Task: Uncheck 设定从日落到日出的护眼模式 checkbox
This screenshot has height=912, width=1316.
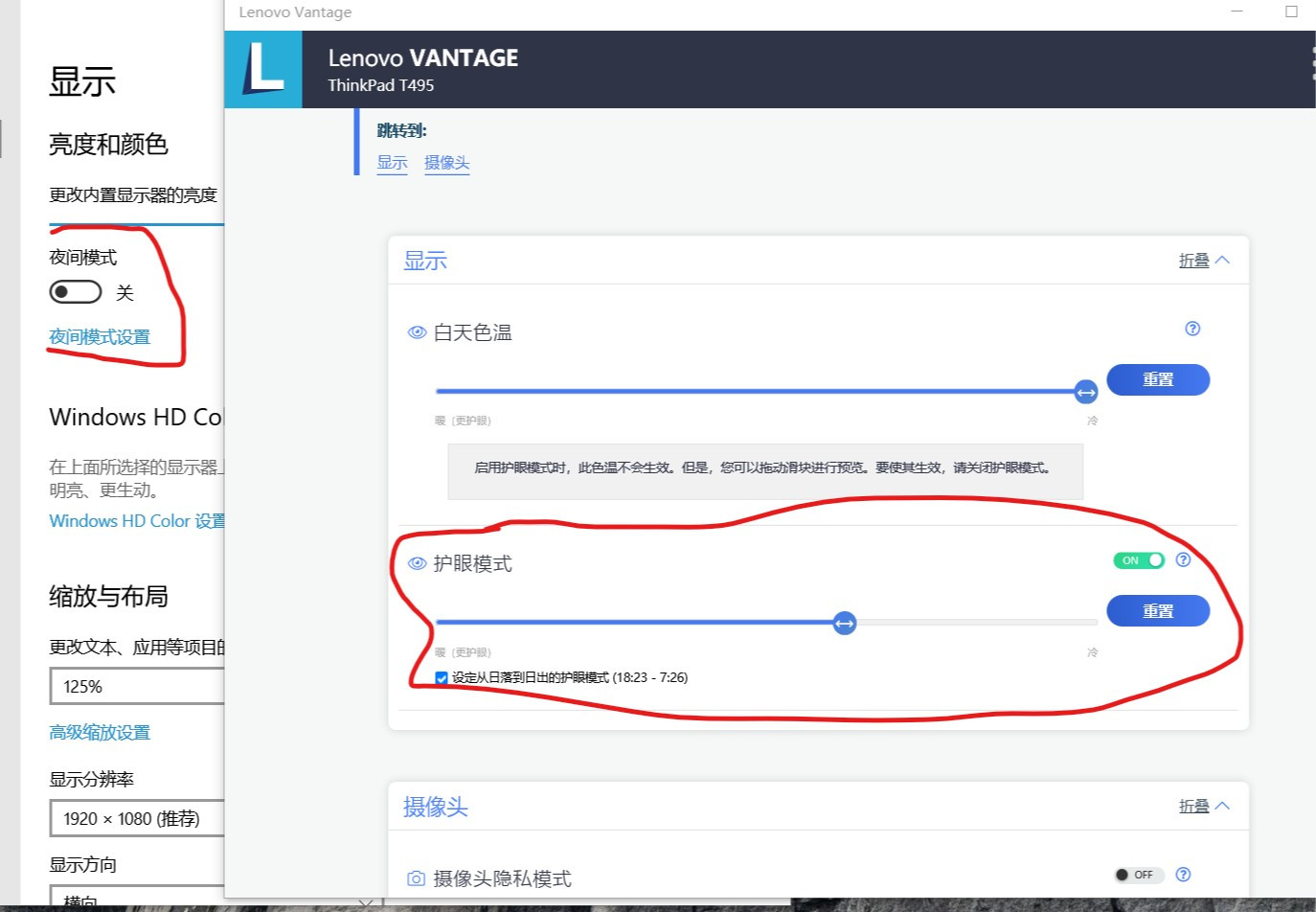Action: tap(442, 677)
